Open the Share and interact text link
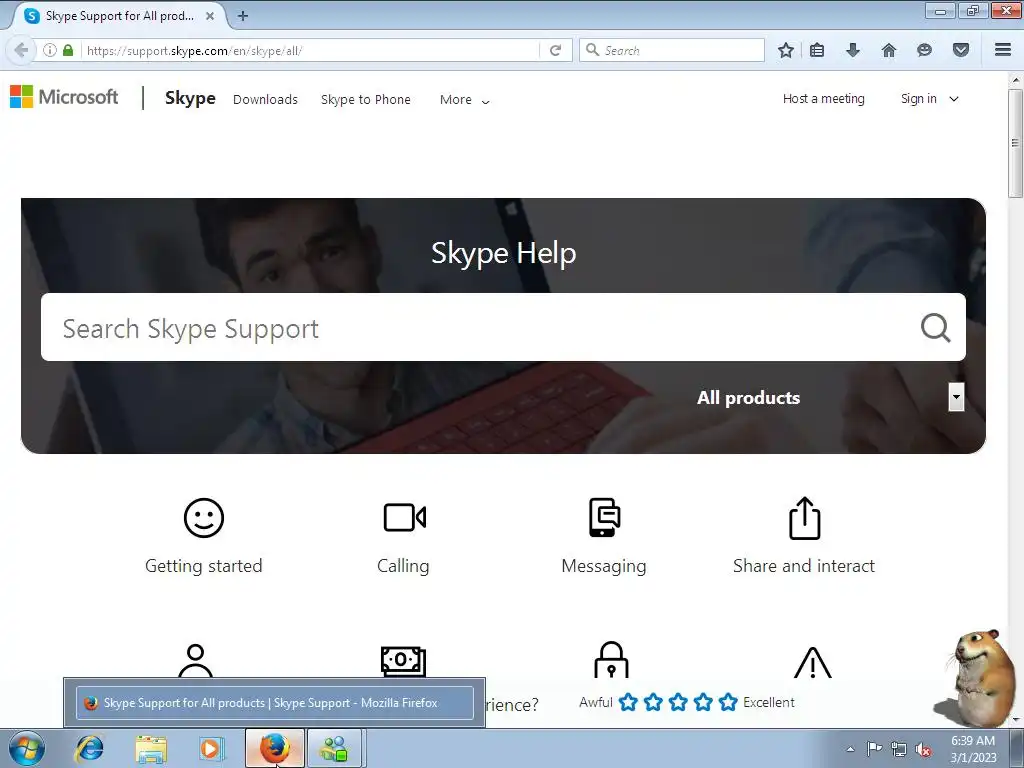 tap(804, 566)
